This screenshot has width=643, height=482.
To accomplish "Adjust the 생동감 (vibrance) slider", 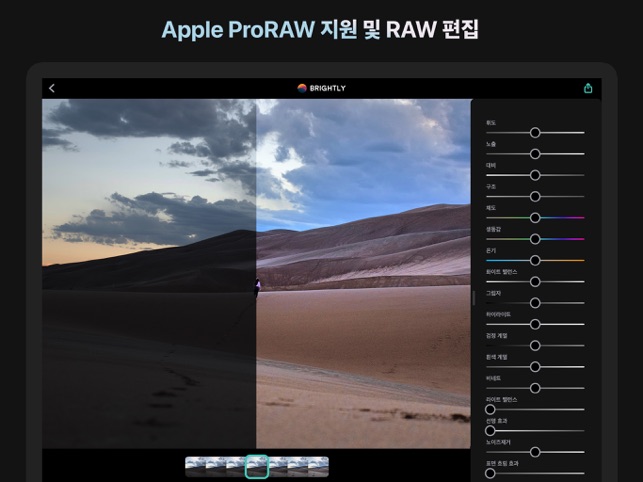I will (x=535, y=239).
